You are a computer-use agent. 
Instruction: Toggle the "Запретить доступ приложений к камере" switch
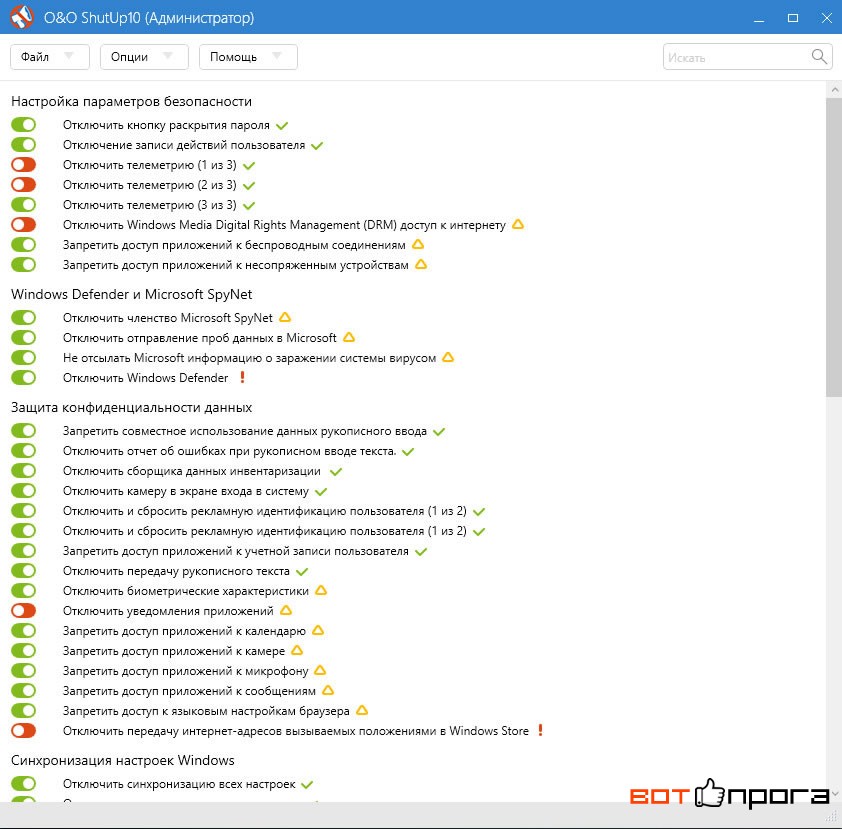tap(23, 651)
